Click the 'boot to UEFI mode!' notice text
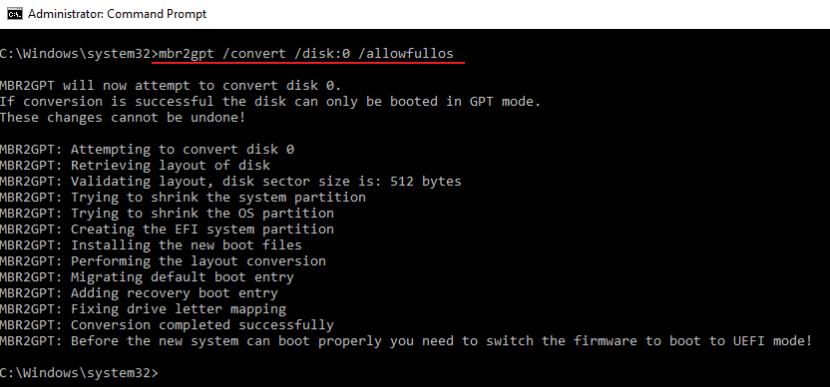Image resolution: width=830 pixels, height=387 pixels. click(x=741, y=341)
